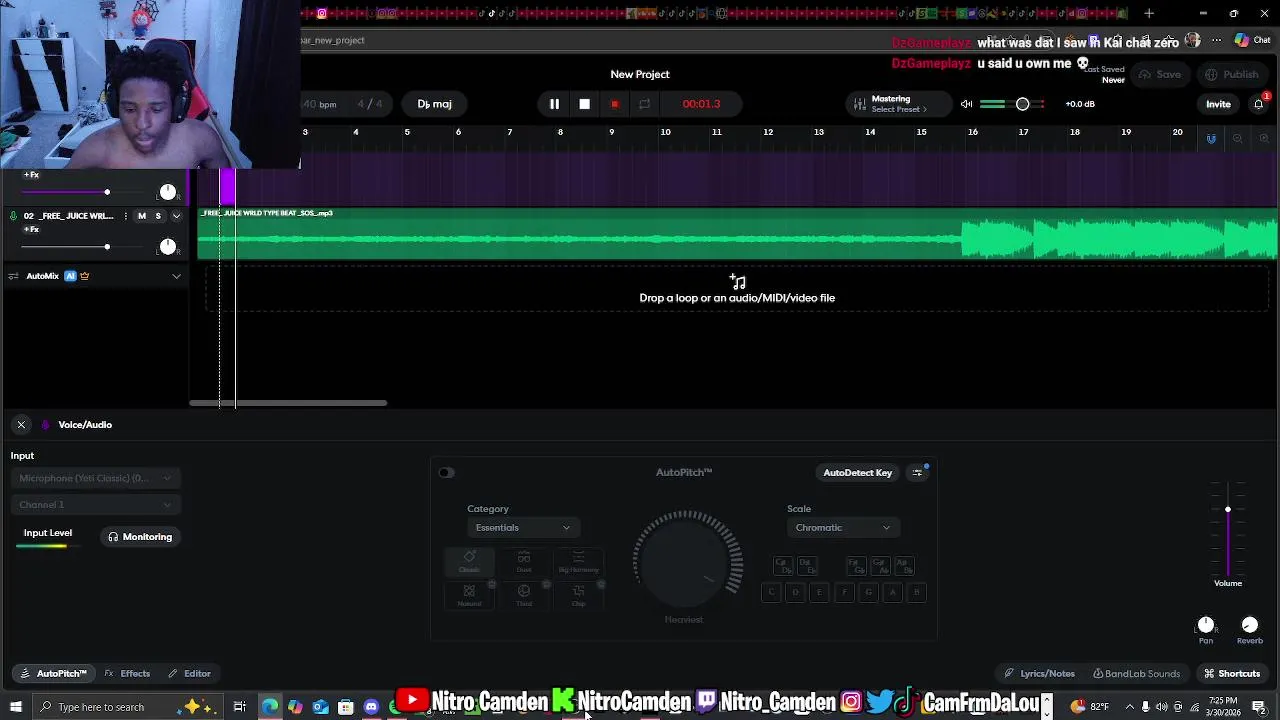
Task: Select the Big Harmony AutoPitch preset
Action: [578, 563]
